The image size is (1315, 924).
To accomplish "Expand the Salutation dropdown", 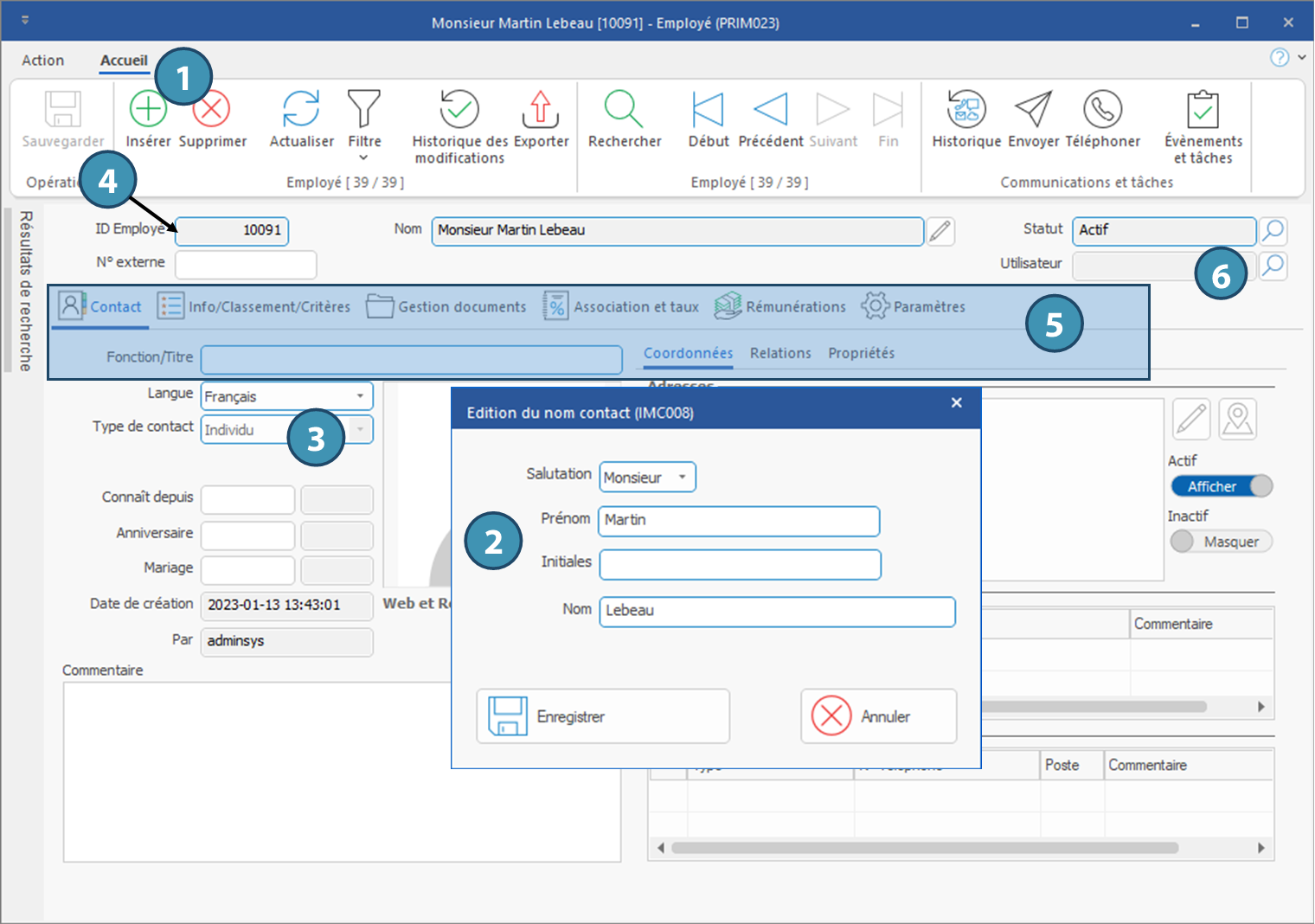I will click(682, 478).
